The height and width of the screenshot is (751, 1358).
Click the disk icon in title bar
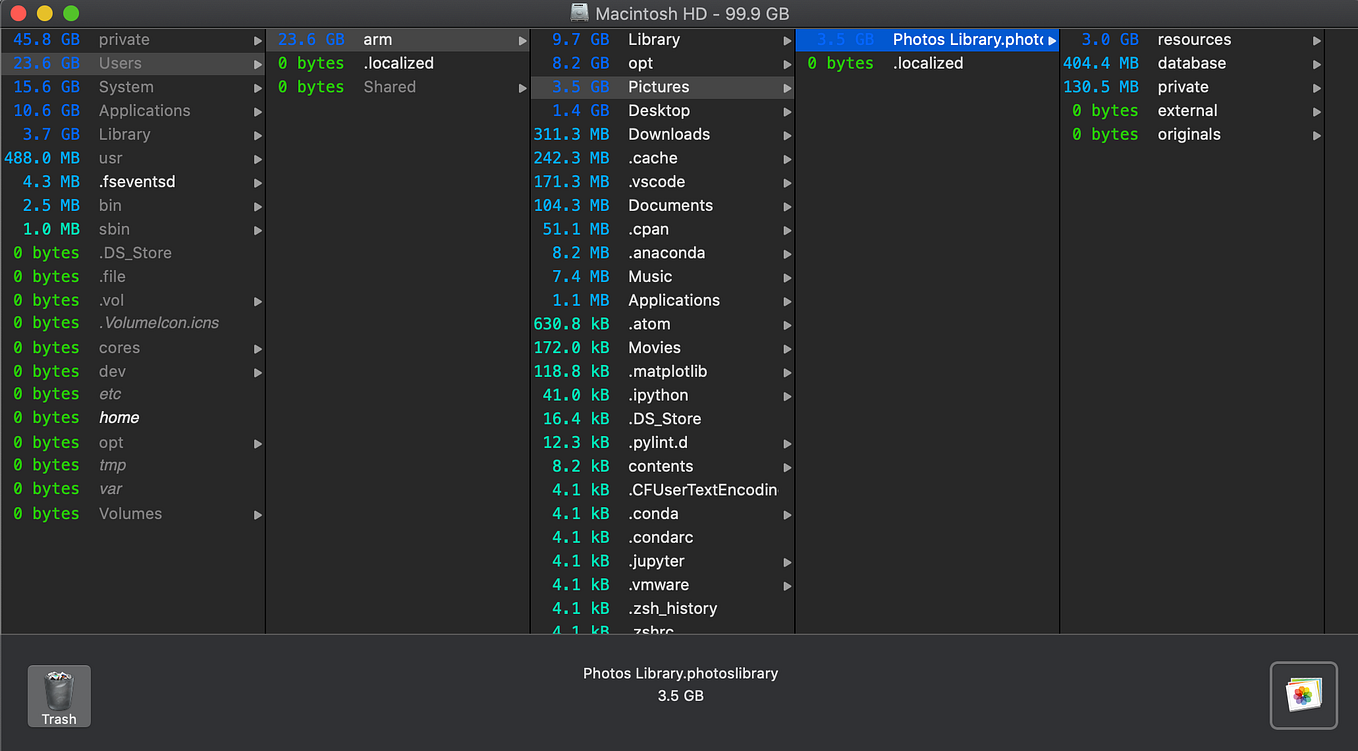(579, 13)
